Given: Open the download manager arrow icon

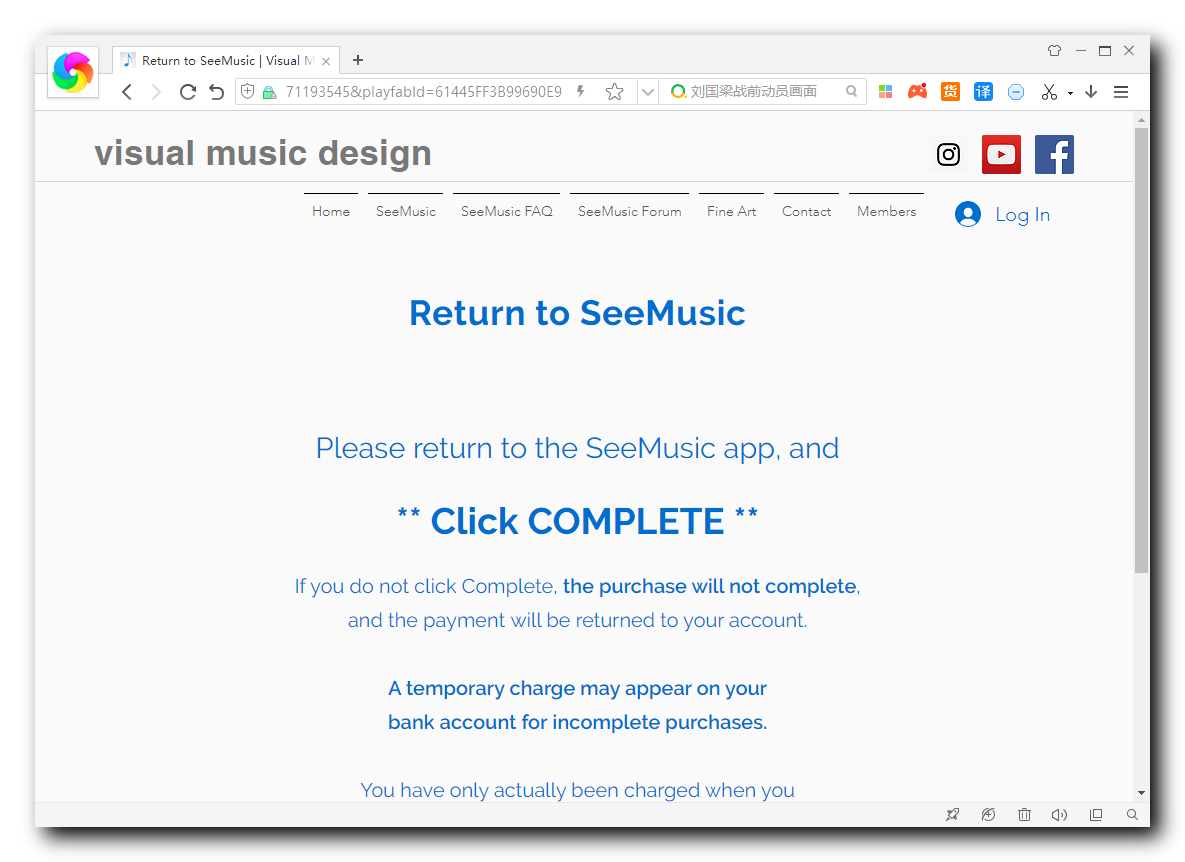Looking at the screenshot, I should tap(1090, 91).
